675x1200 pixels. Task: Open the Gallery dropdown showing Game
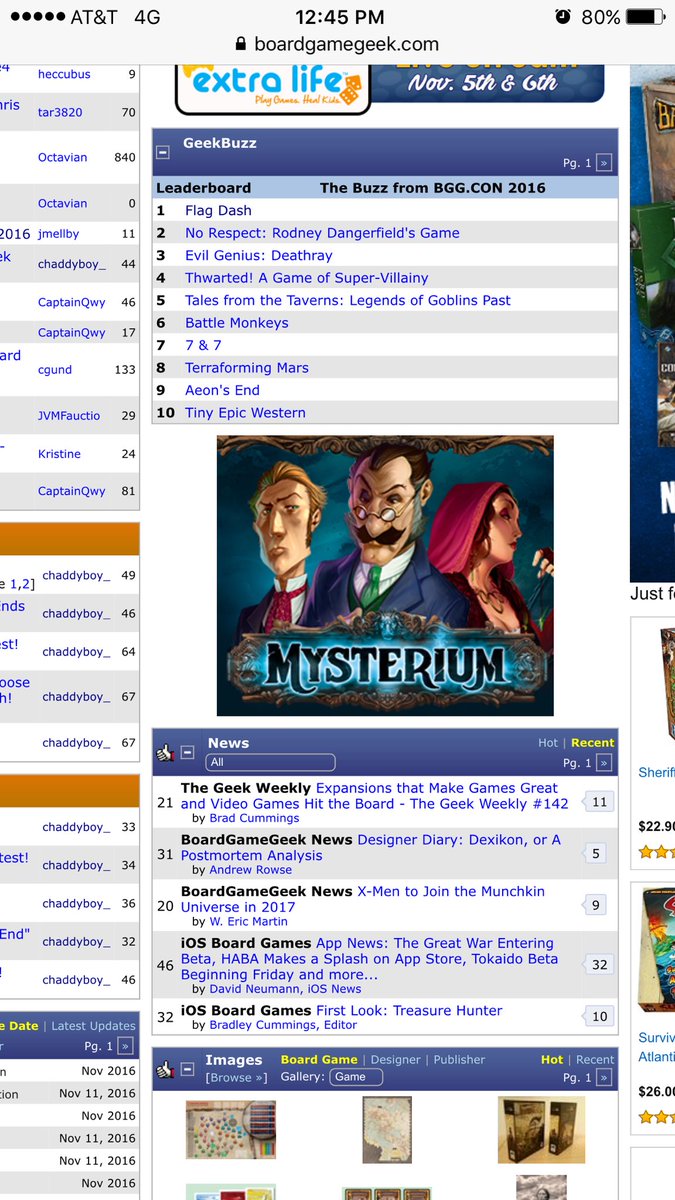(357, 1077)
